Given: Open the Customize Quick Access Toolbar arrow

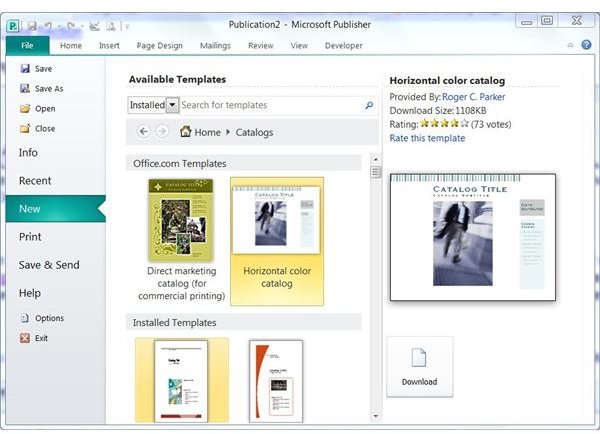Looking at the screenshot, I should 127,26.
